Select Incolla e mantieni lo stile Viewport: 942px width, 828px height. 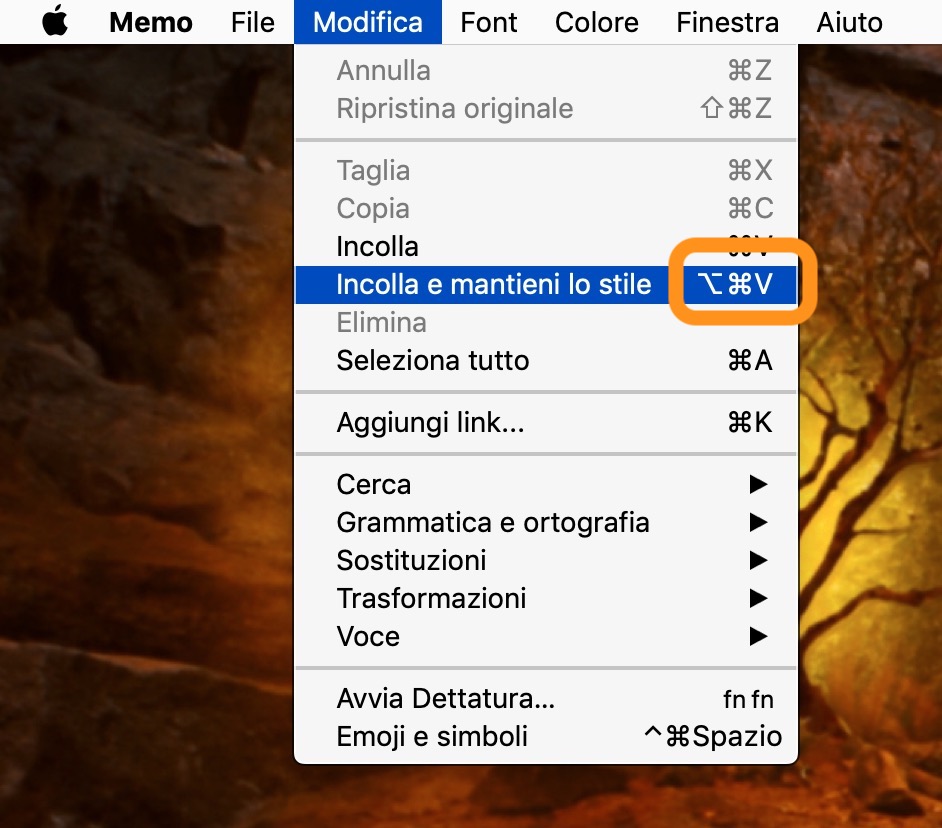494,285
